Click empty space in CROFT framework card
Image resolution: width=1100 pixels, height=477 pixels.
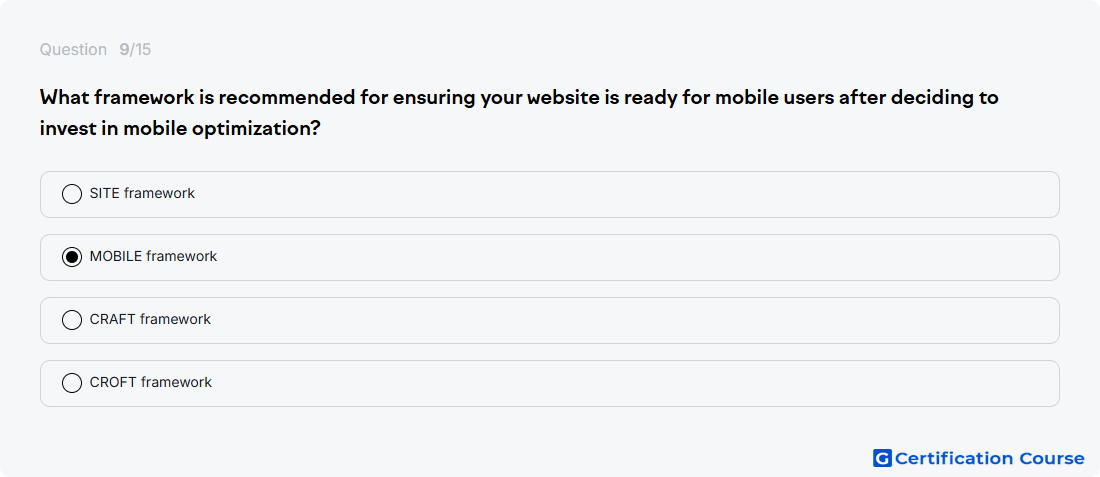point(631,384)
